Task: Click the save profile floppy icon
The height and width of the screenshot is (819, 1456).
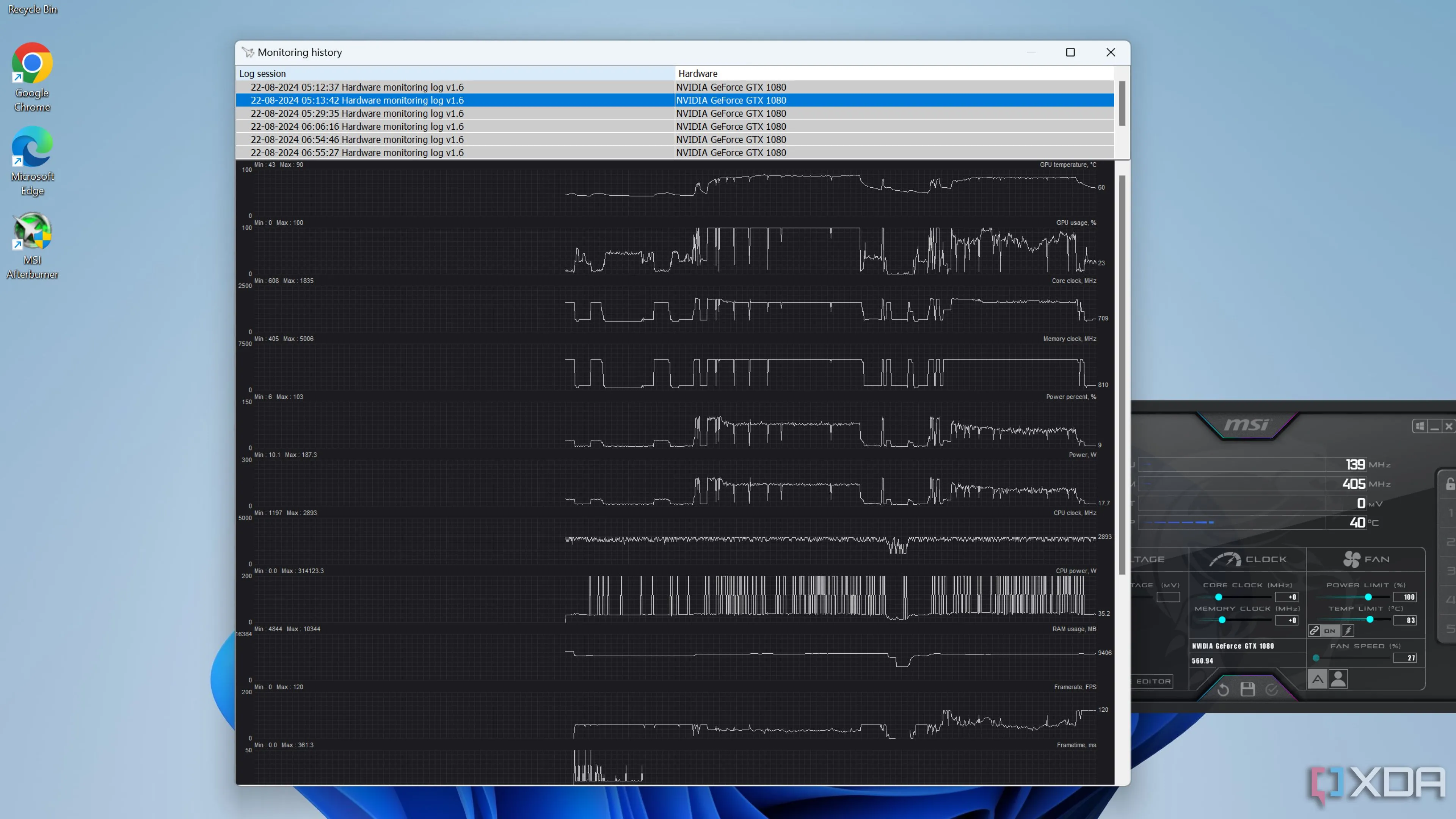Action: 1247,689
